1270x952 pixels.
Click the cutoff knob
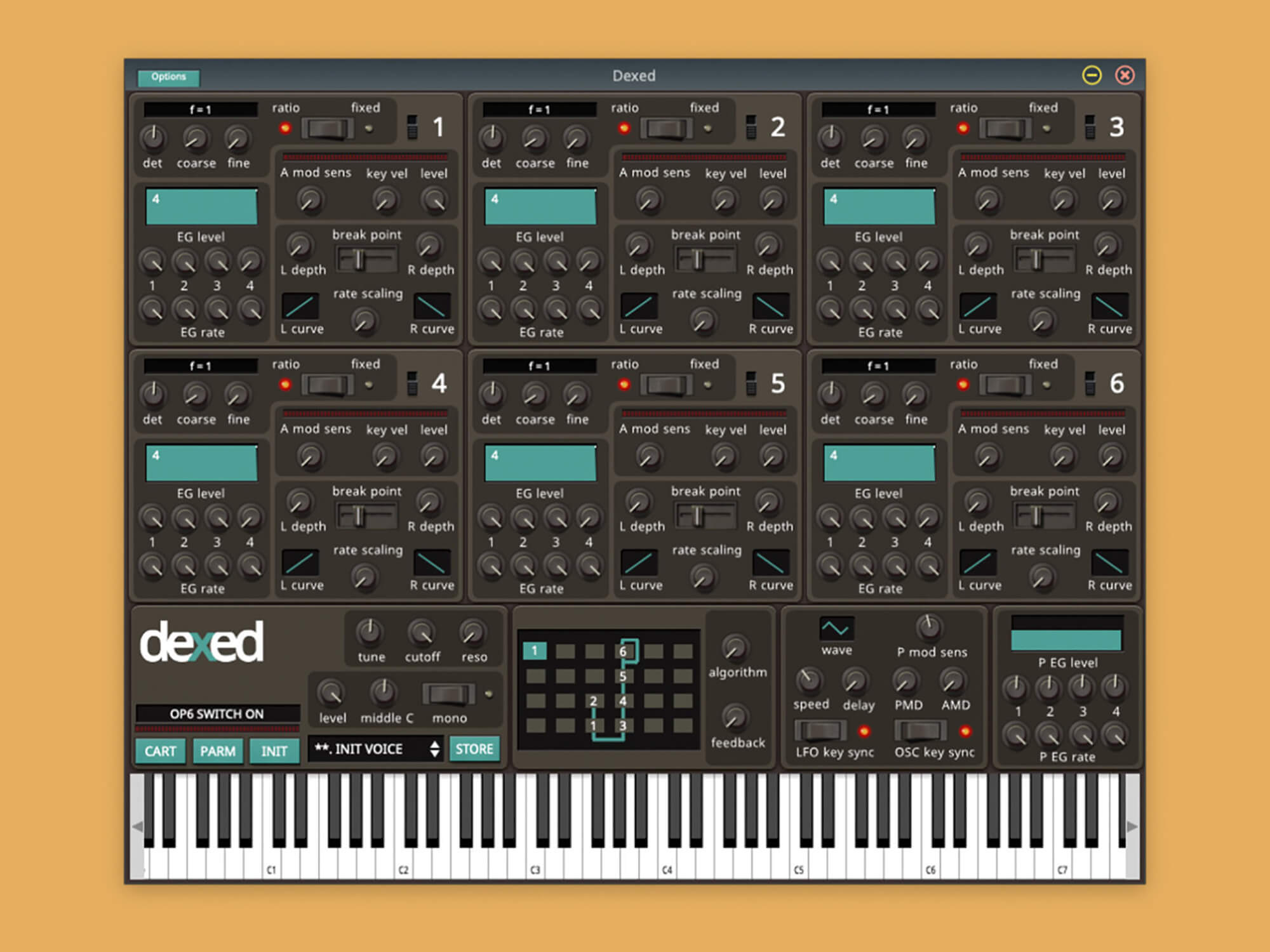[x=422, y=633]
